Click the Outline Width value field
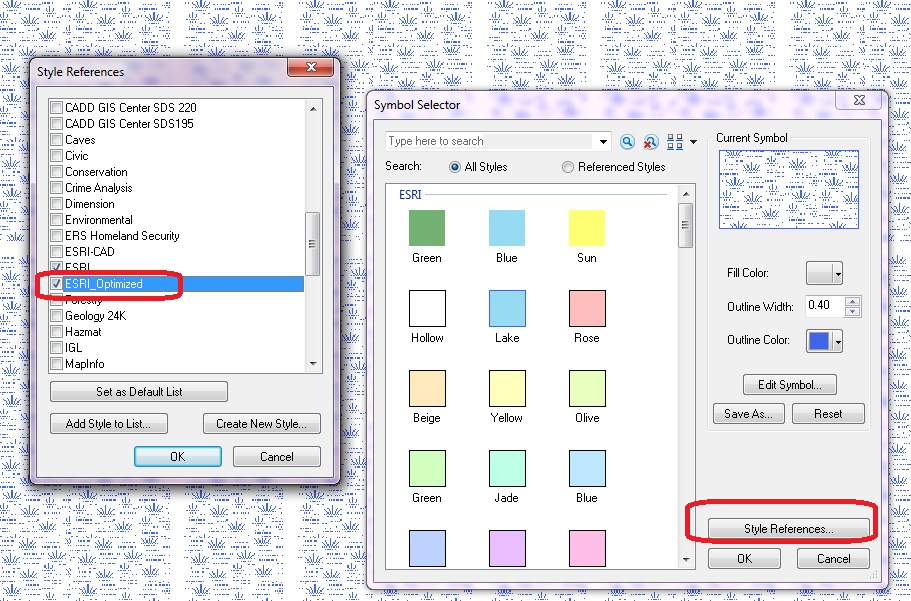911x601 pixels. point(824,306)
